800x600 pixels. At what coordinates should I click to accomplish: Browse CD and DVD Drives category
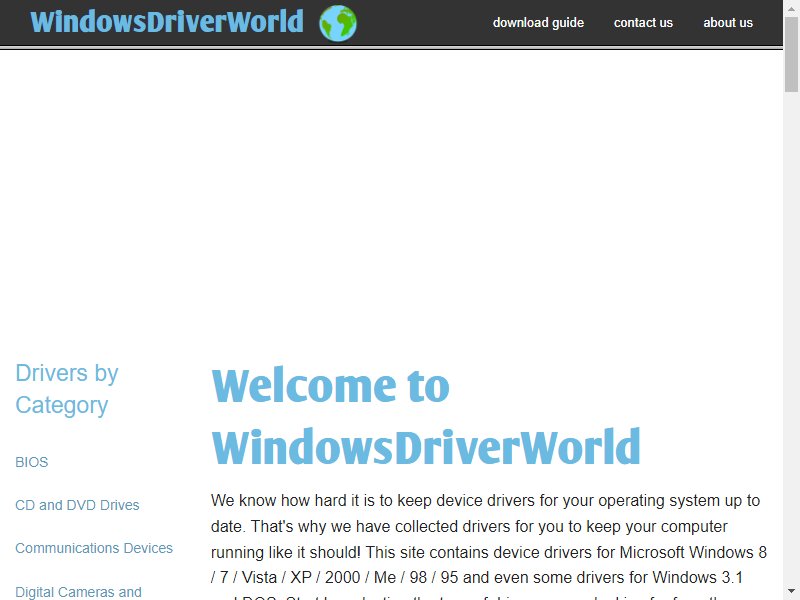click(x=77, y=505)
